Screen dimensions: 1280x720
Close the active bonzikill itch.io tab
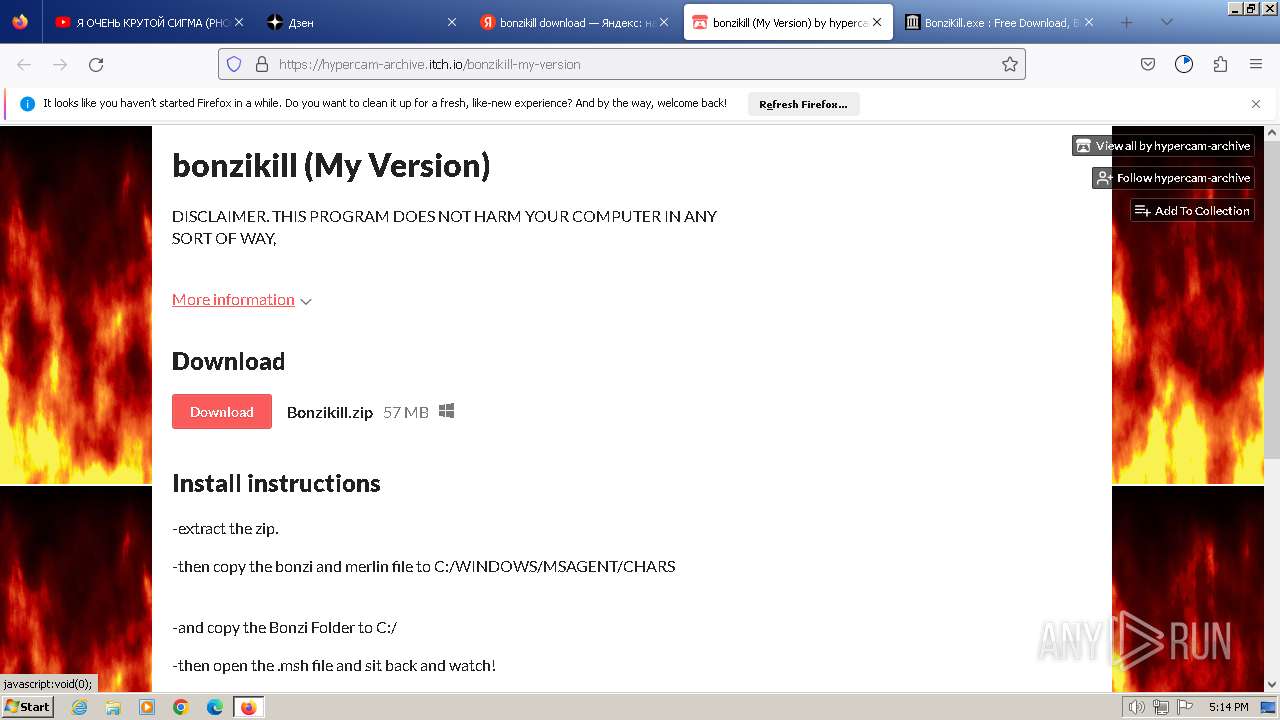coord(877,22)
